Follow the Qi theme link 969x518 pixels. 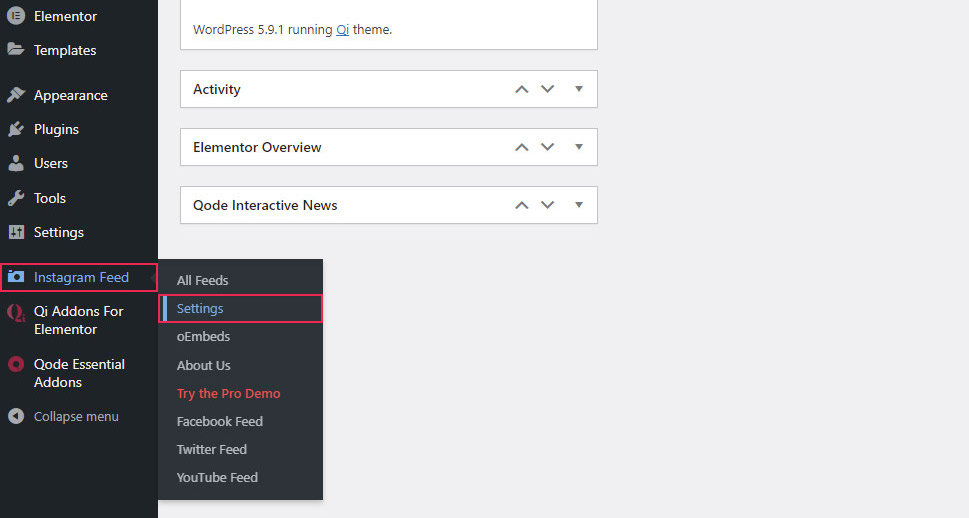[342, 30]
